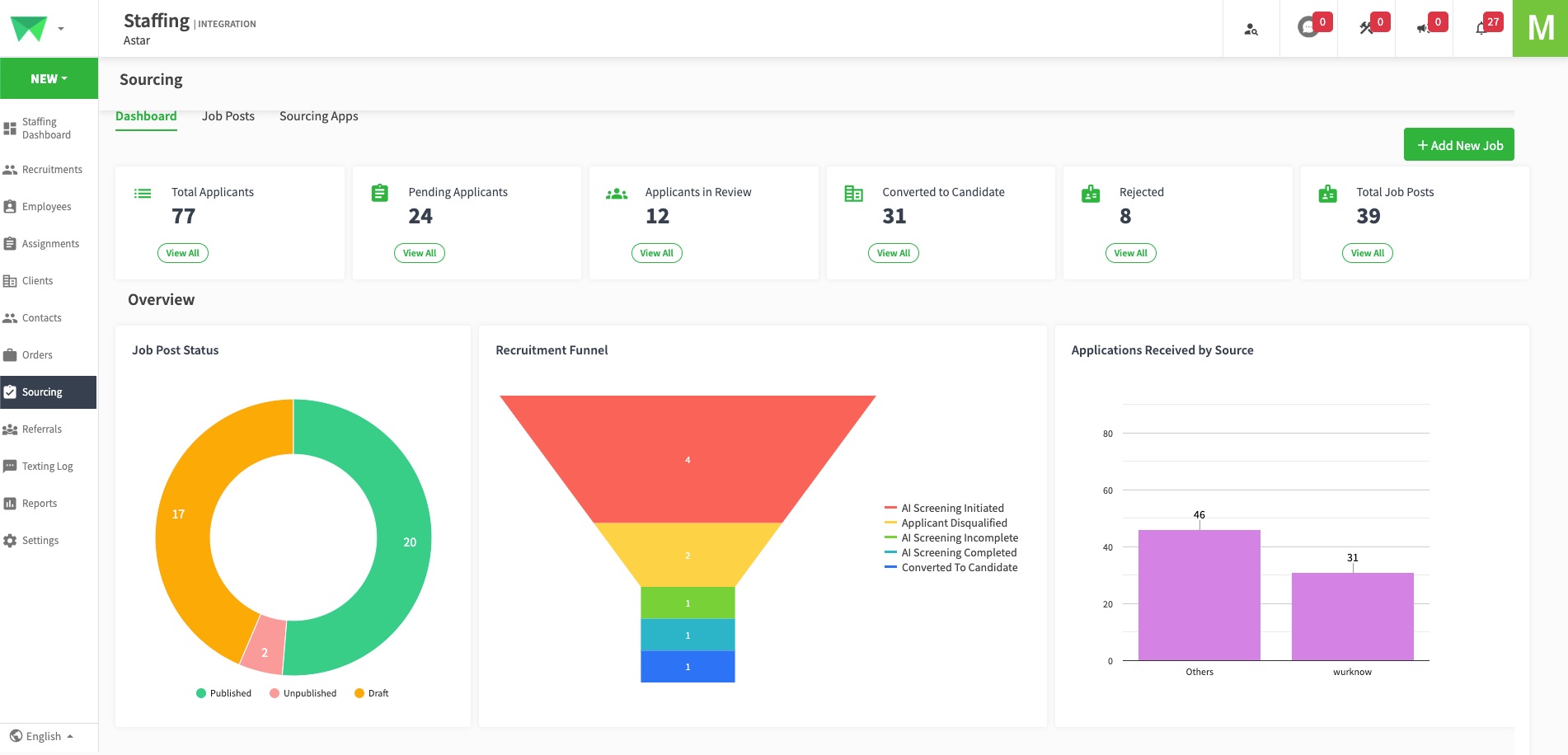
Task: Toggle Published series in the donut legend
Action: (x=223, y=693)
